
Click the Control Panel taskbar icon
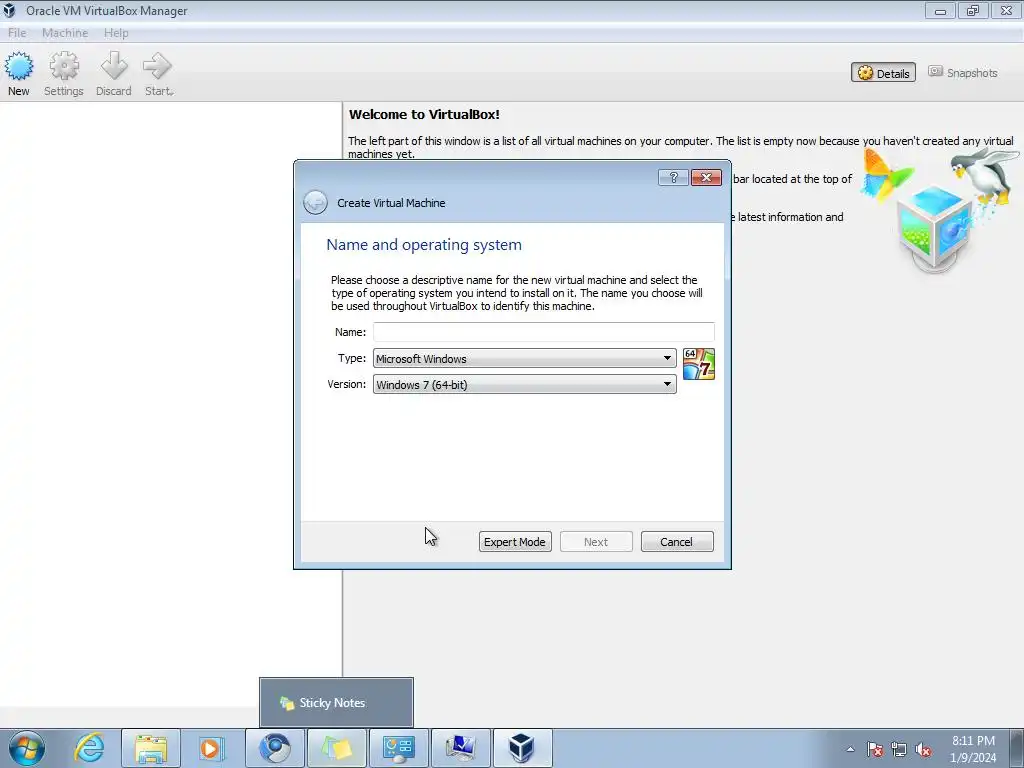tap(398, 748)
